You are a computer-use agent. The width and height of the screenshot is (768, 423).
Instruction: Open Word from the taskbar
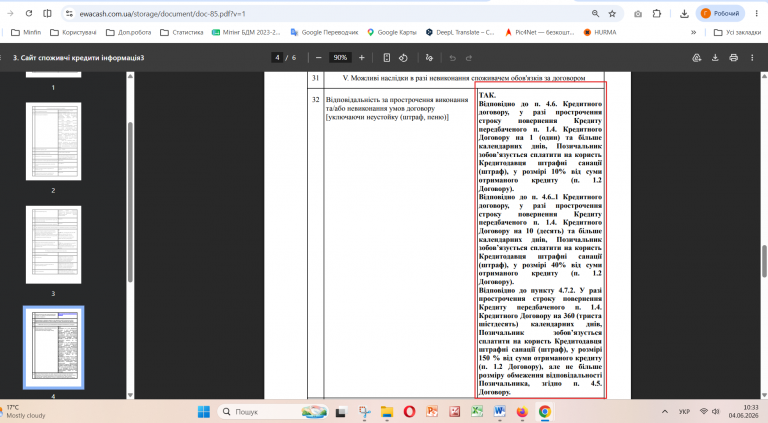500,412
